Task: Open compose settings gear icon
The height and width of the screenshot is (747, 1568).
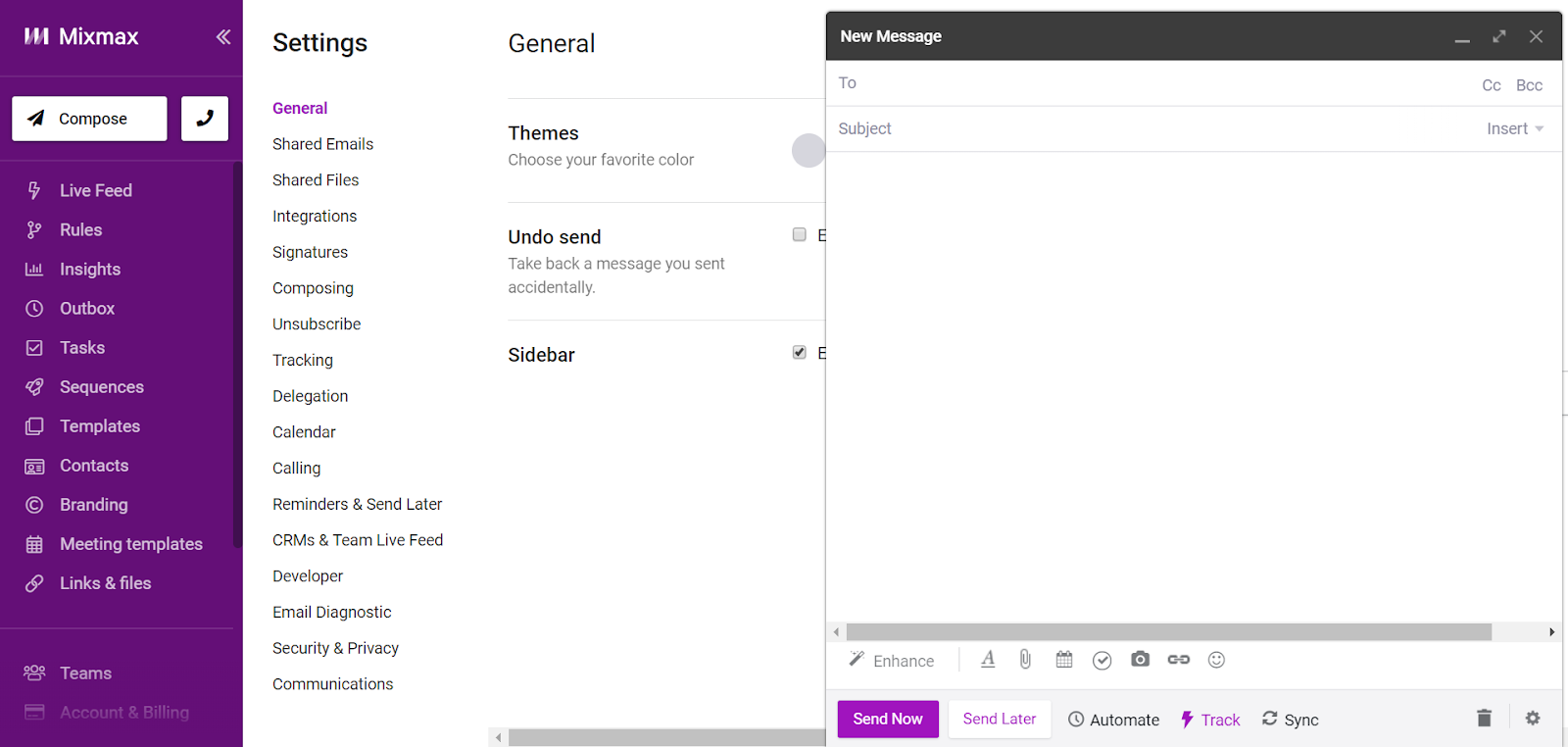Action: [x=1533, y=719]
